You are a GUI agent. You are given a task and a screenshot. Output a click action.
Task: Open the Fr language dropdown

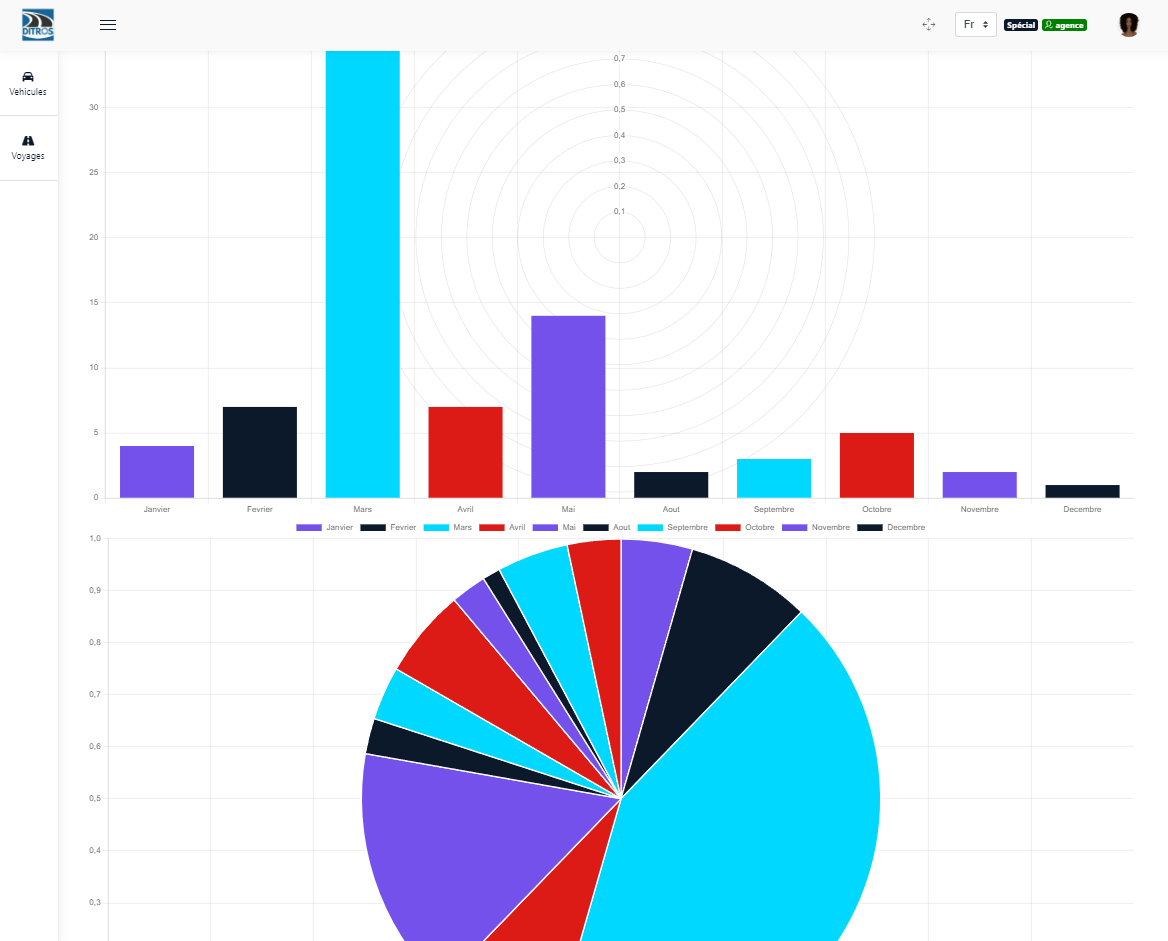click(976, 25)
